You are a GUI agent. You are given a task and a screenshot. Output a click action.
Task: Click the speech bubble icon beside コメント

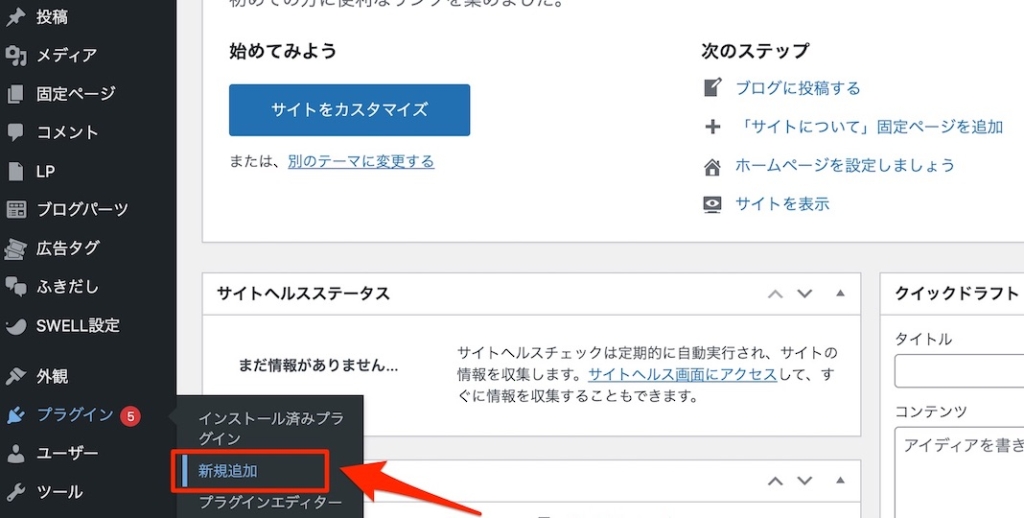coord(16,133)
